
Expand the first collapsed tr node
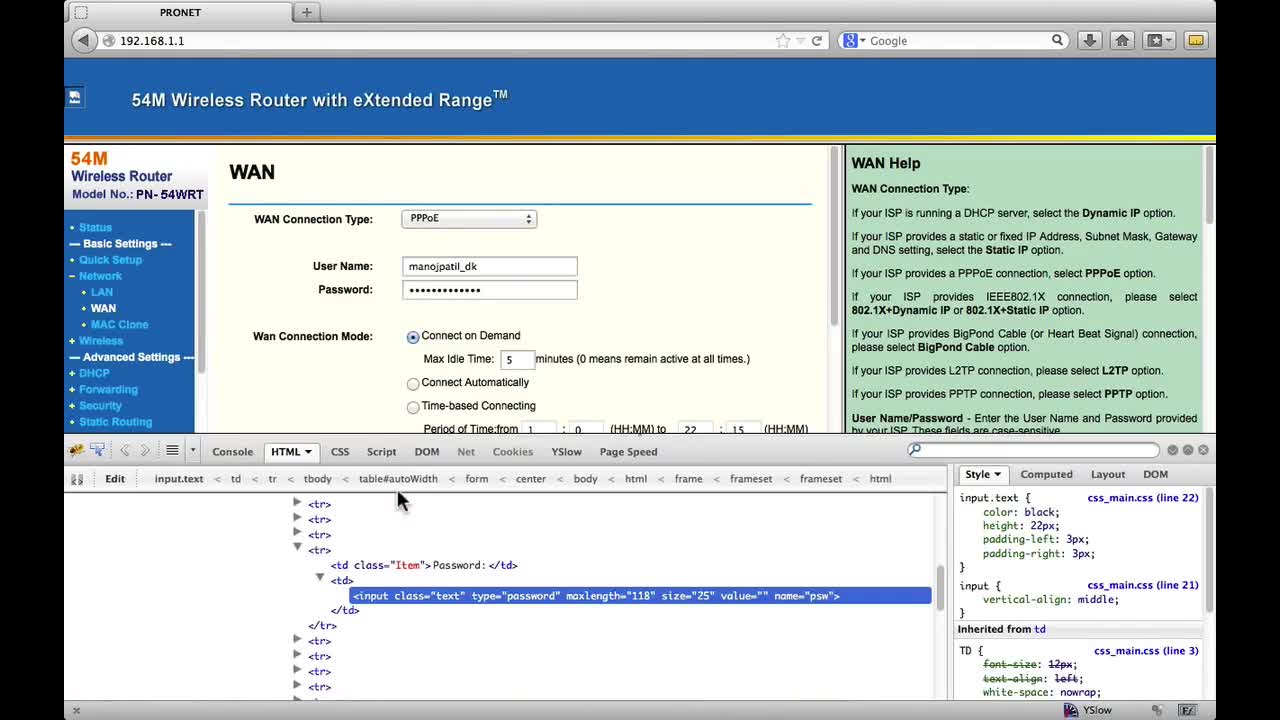297,503
